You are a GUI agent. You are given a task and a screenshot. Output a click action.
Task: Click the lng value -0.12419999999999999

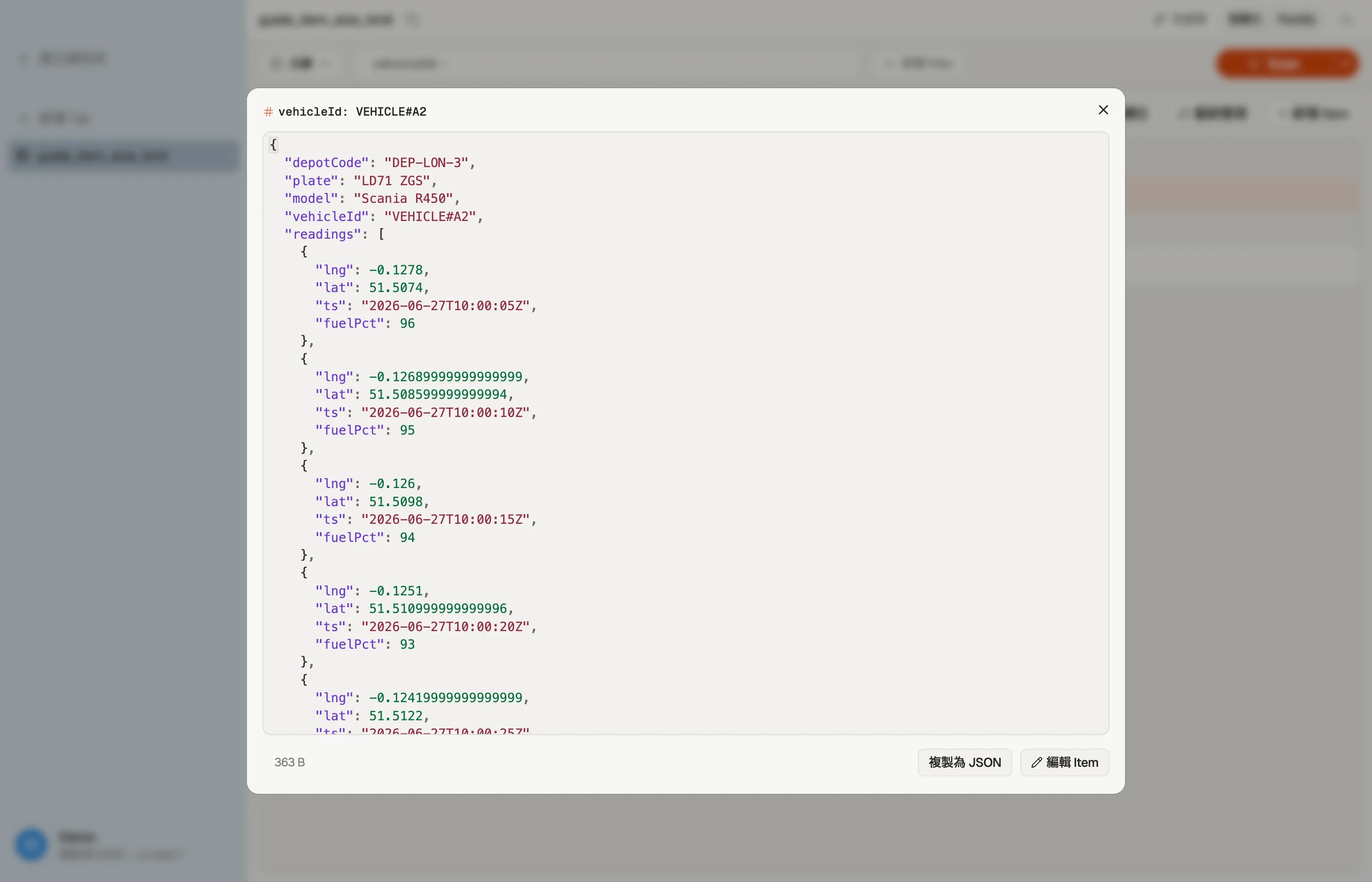[x=445, y=698]
